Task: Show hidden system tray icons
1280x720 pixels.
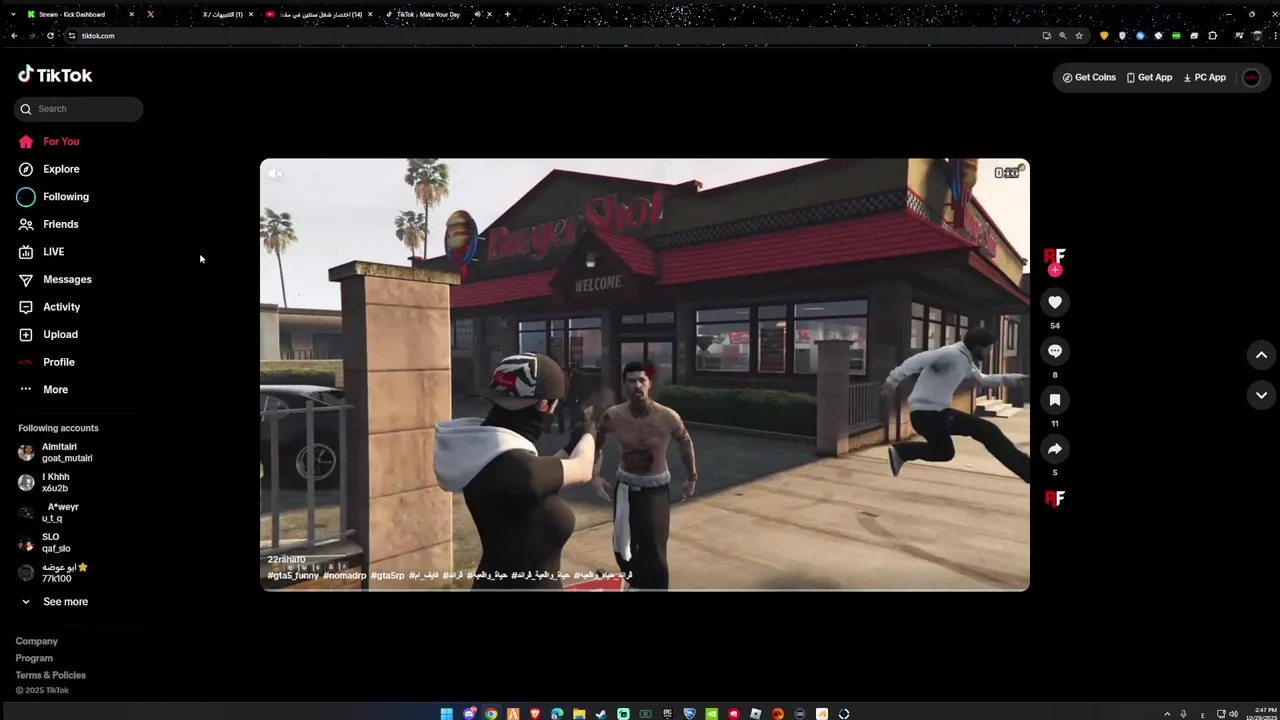Action: tap(1167, 714)
